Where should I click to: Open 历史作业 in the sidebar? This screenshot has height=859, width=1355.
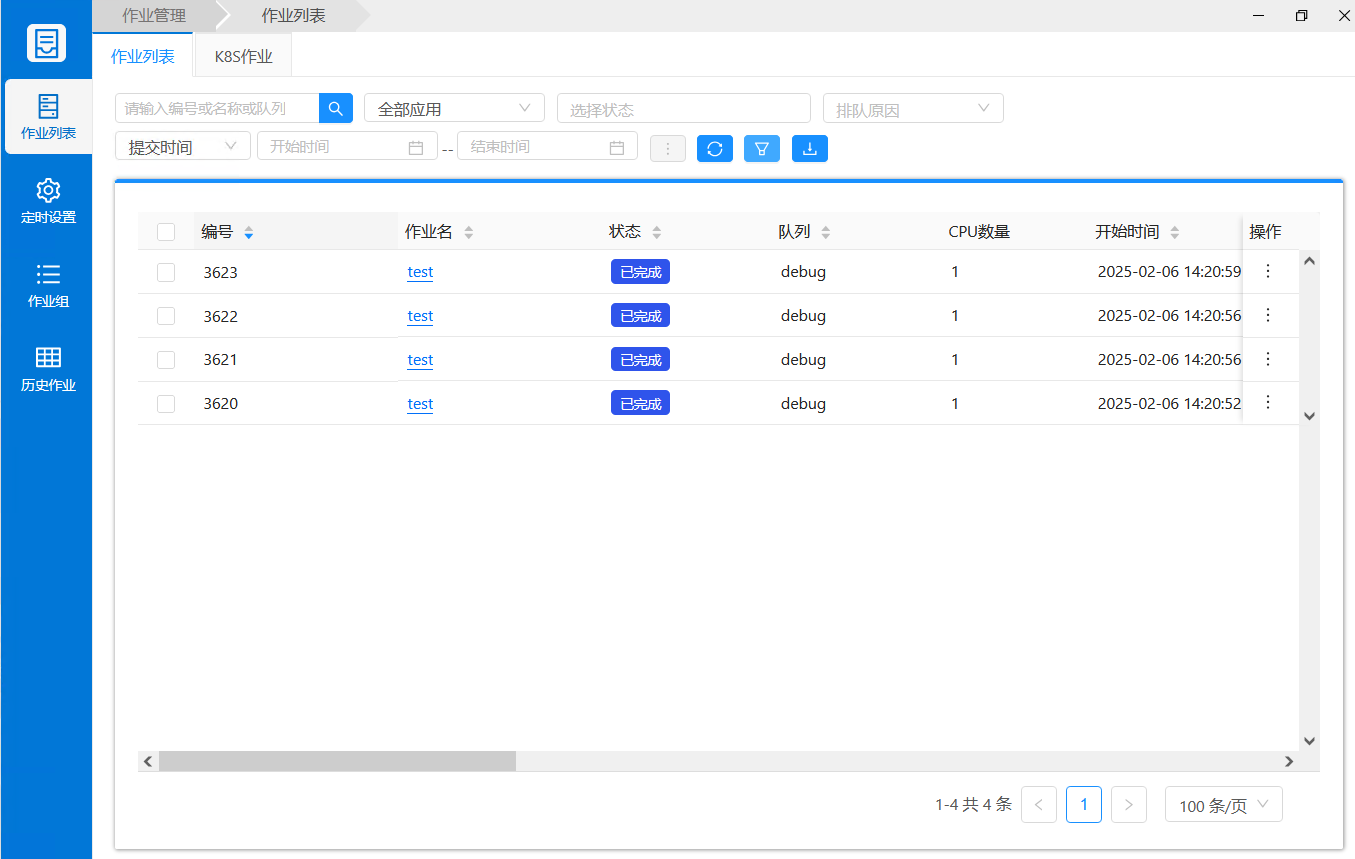pyautogui.click(x=48, y=369)
